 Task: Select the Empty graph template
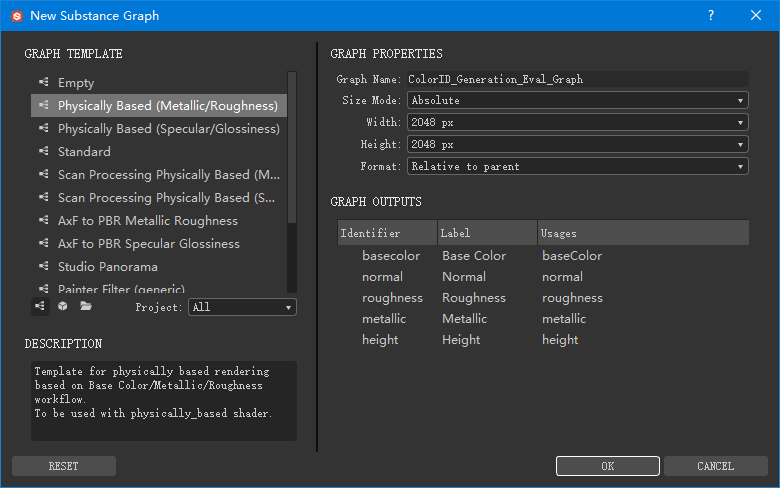coord(76,83)
